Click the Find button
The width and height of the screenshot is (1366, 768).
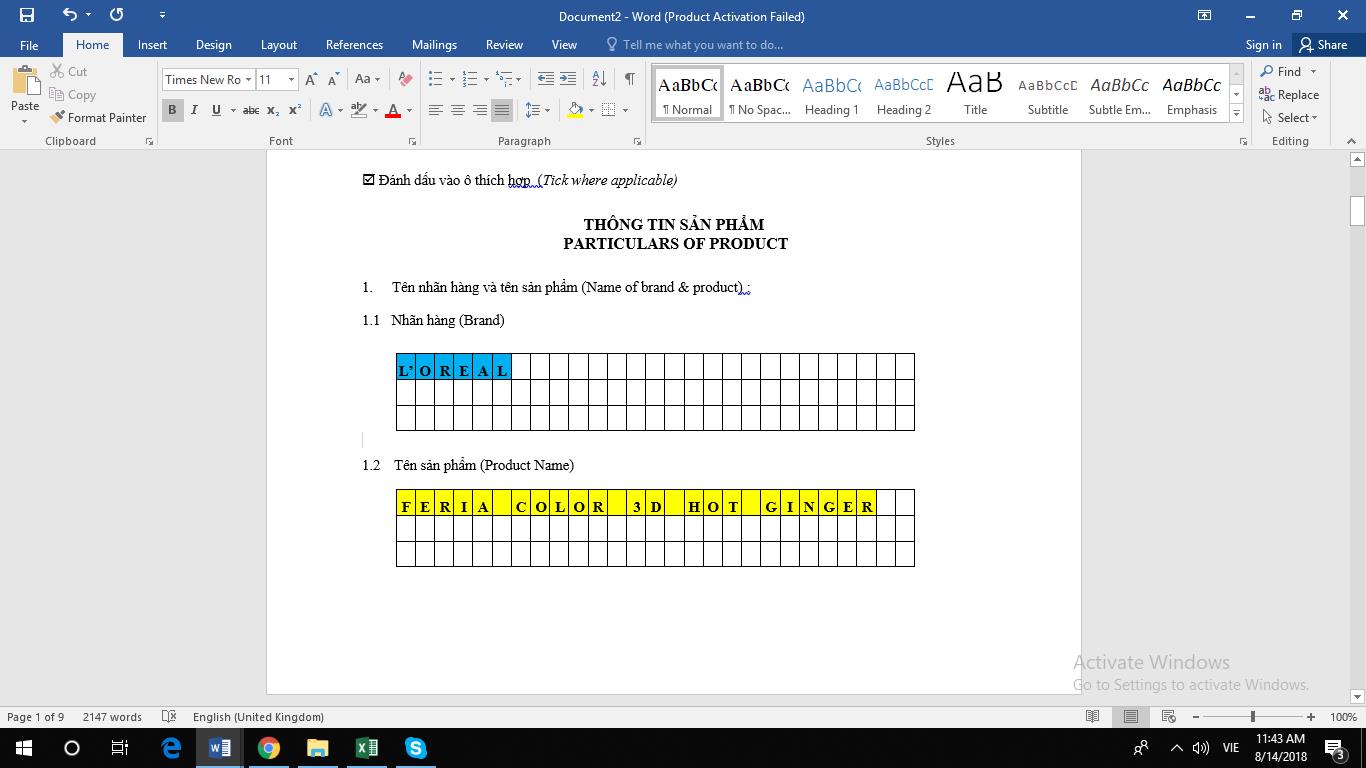[1281, 71]
